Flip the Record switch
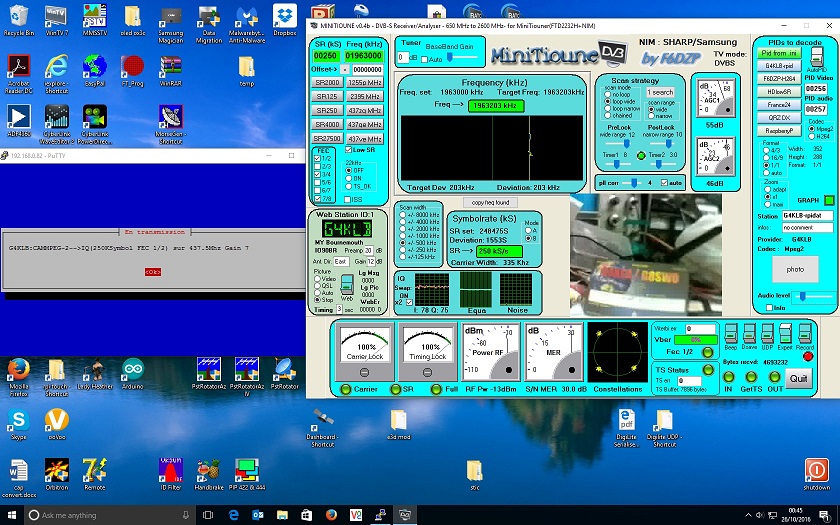 [x=804, y=334]
